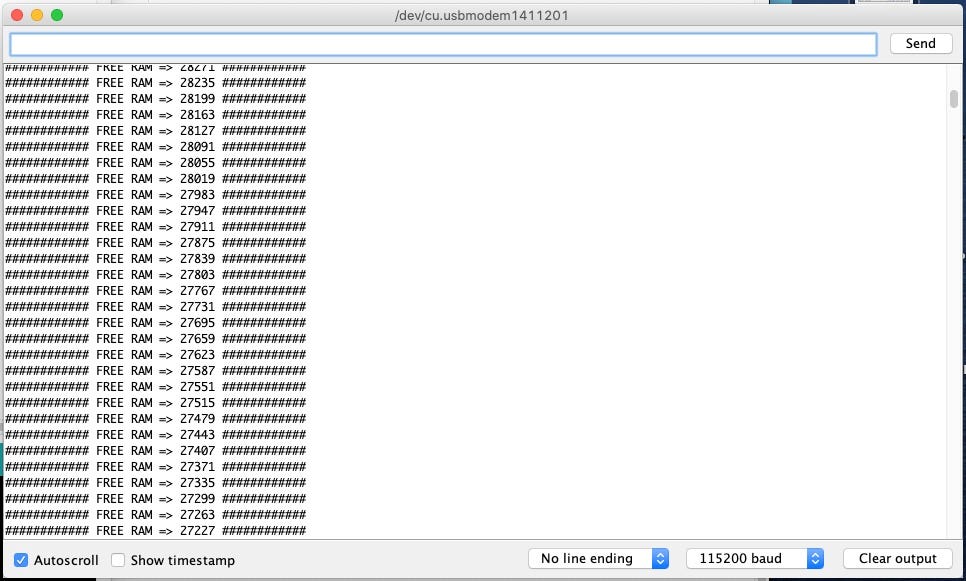Image resolution: width=966 pixels, height=581 pixels.
Task: Click the line with FREE RAM 28199
Action: (155, 99)
